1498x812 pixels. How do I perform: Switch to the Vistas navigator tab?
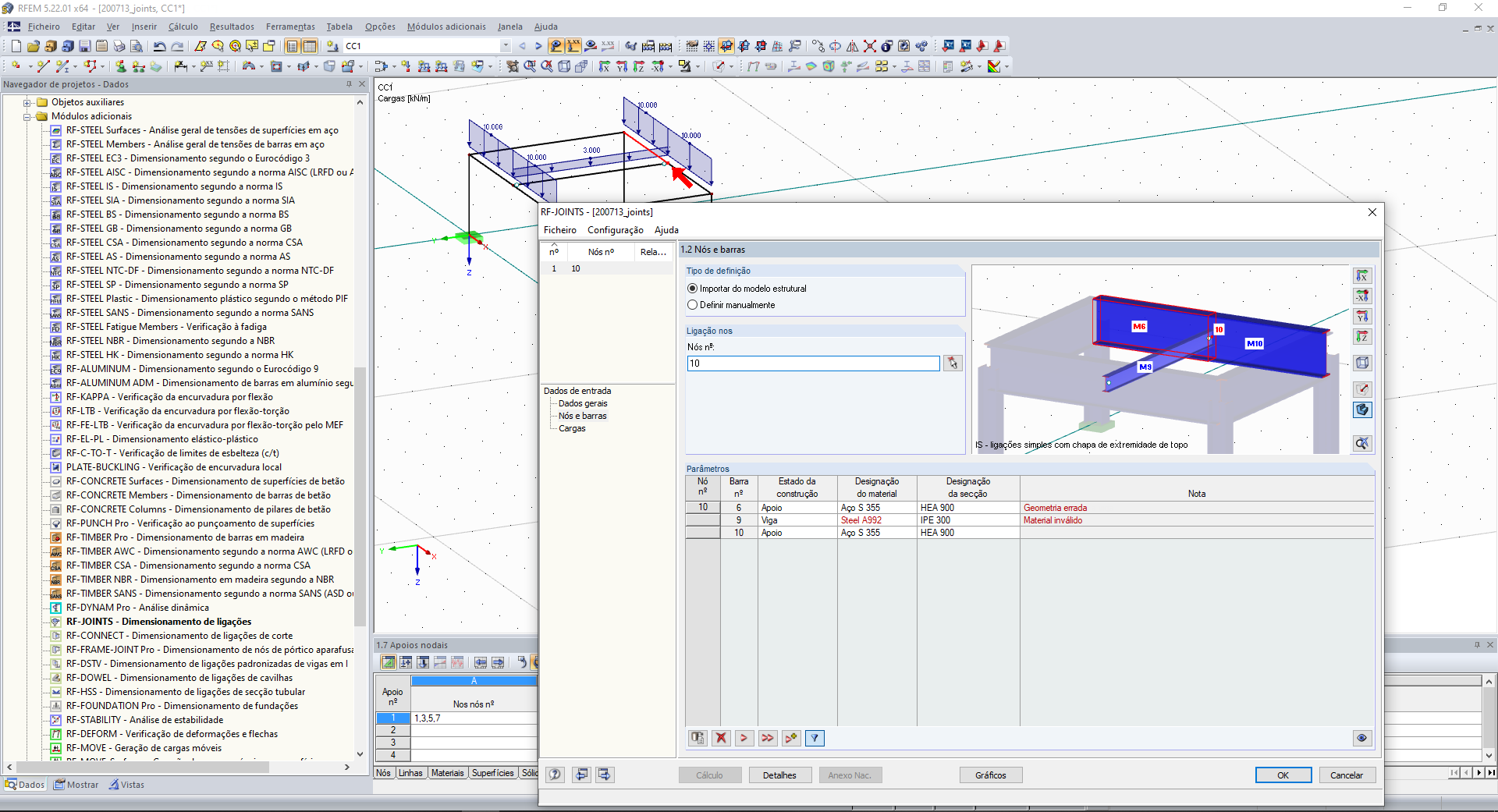click(126, 785)
